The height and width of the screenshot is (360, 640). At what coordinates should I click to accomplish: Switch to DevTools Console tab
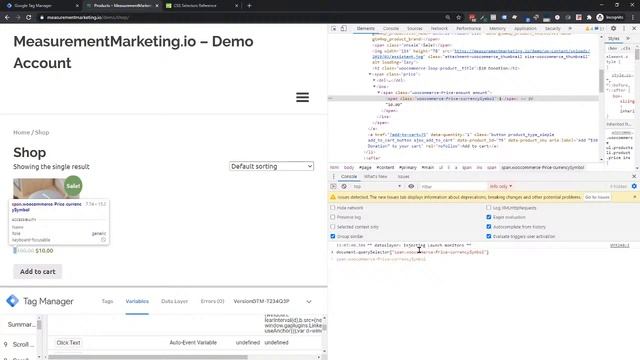[x=391, y=29]
